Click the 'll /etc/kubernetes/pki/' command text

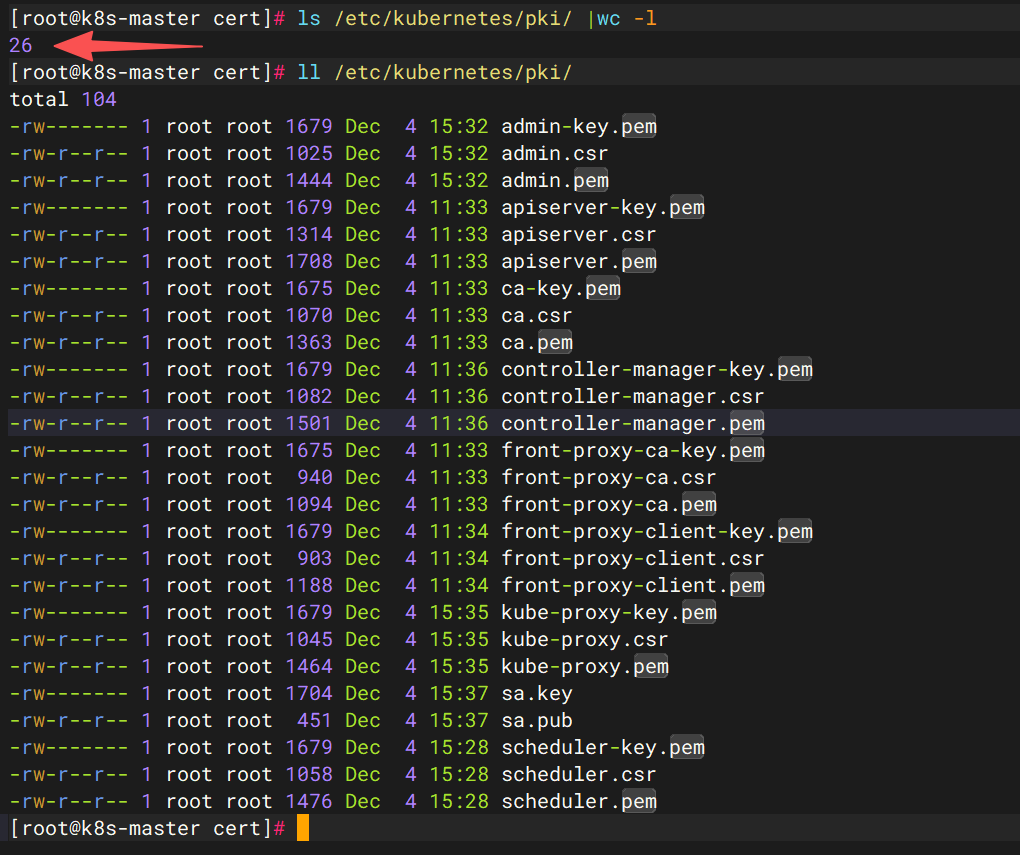tap(435, 73)
